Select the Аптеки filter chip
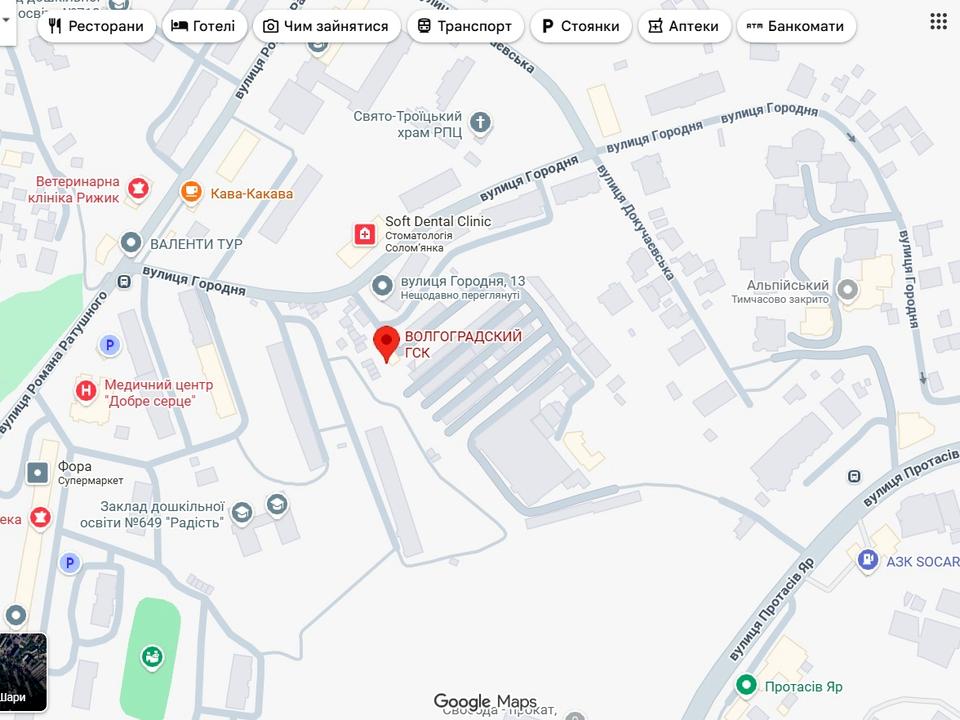 [x=684, y=26]
